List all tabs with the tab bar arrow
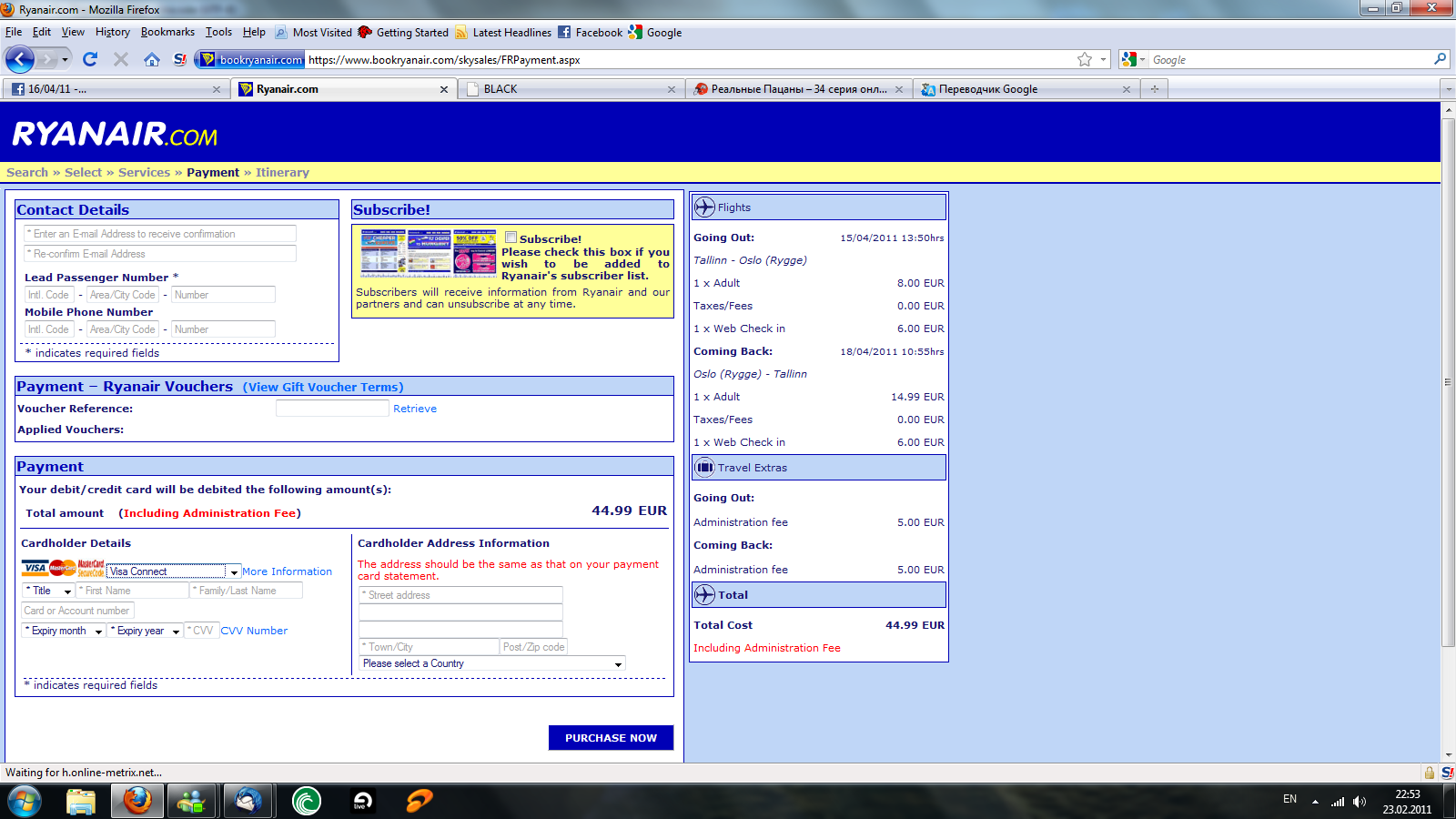Screen dimensions: 1456x819 point(1448,89)
